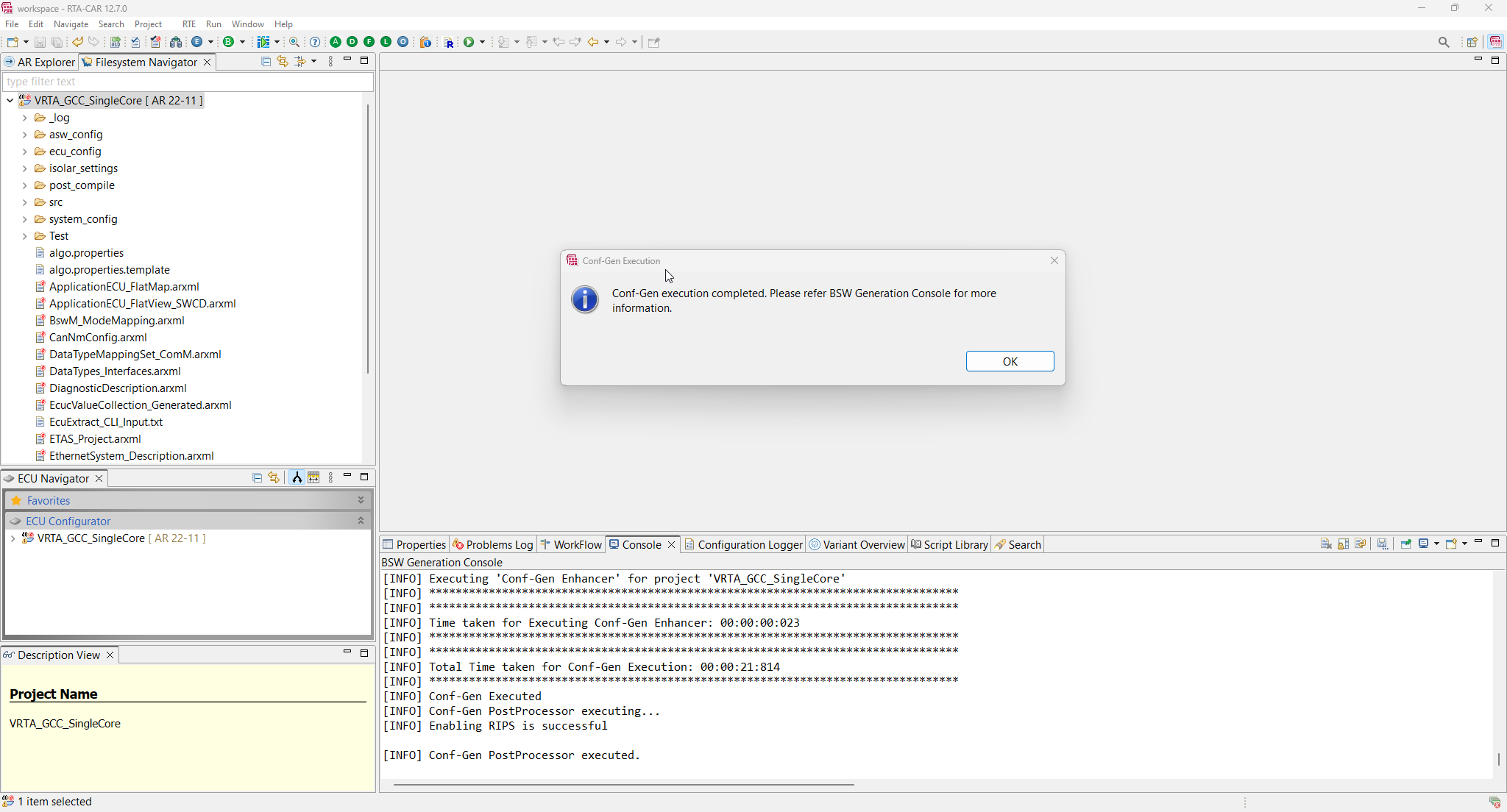
Task: Collapse All in Filesystem Navigator toolbar
Action: click(x=266, y=62)
